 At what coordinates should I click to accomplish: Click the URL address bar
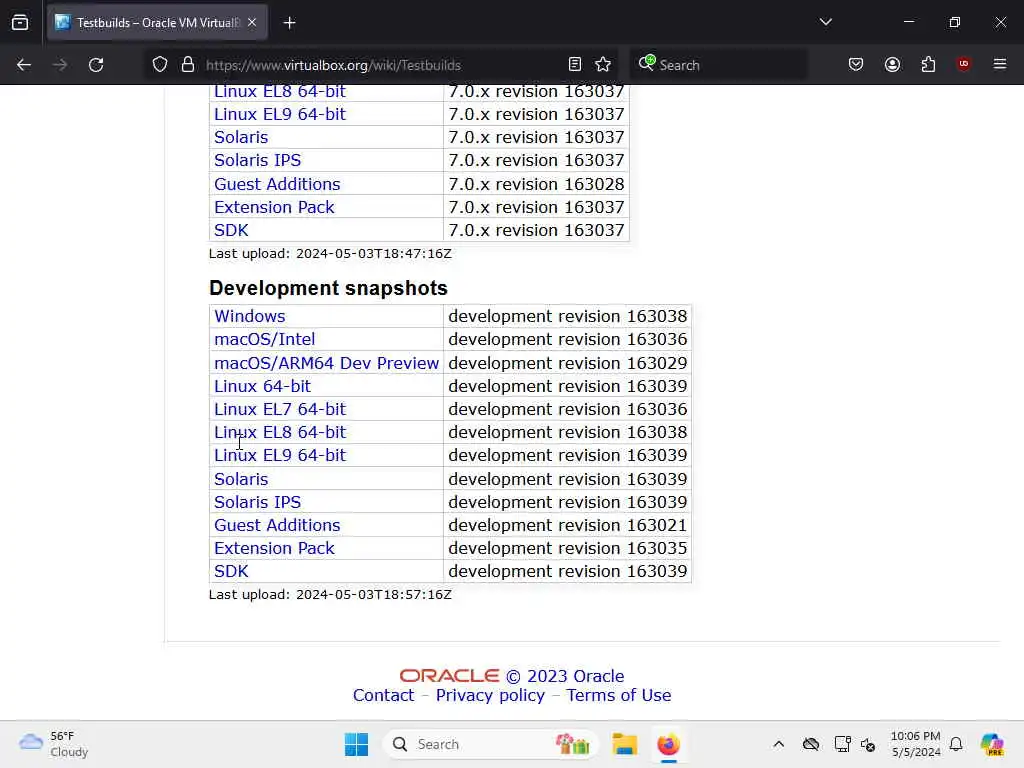(379, 65)
